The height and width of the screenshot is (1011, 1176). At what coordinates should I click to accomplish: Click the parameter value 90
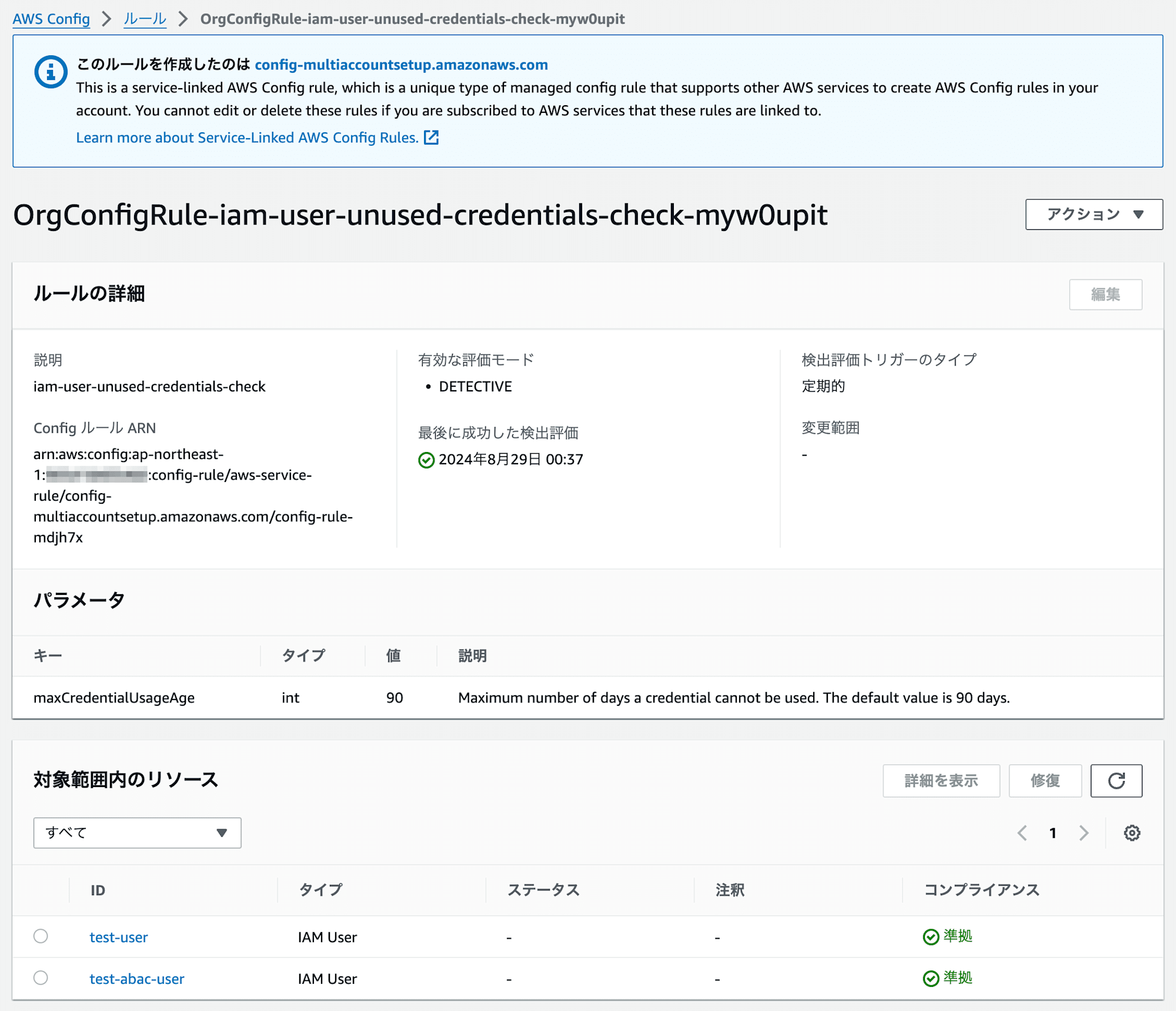pyautogui.click(x=395, y=698)
